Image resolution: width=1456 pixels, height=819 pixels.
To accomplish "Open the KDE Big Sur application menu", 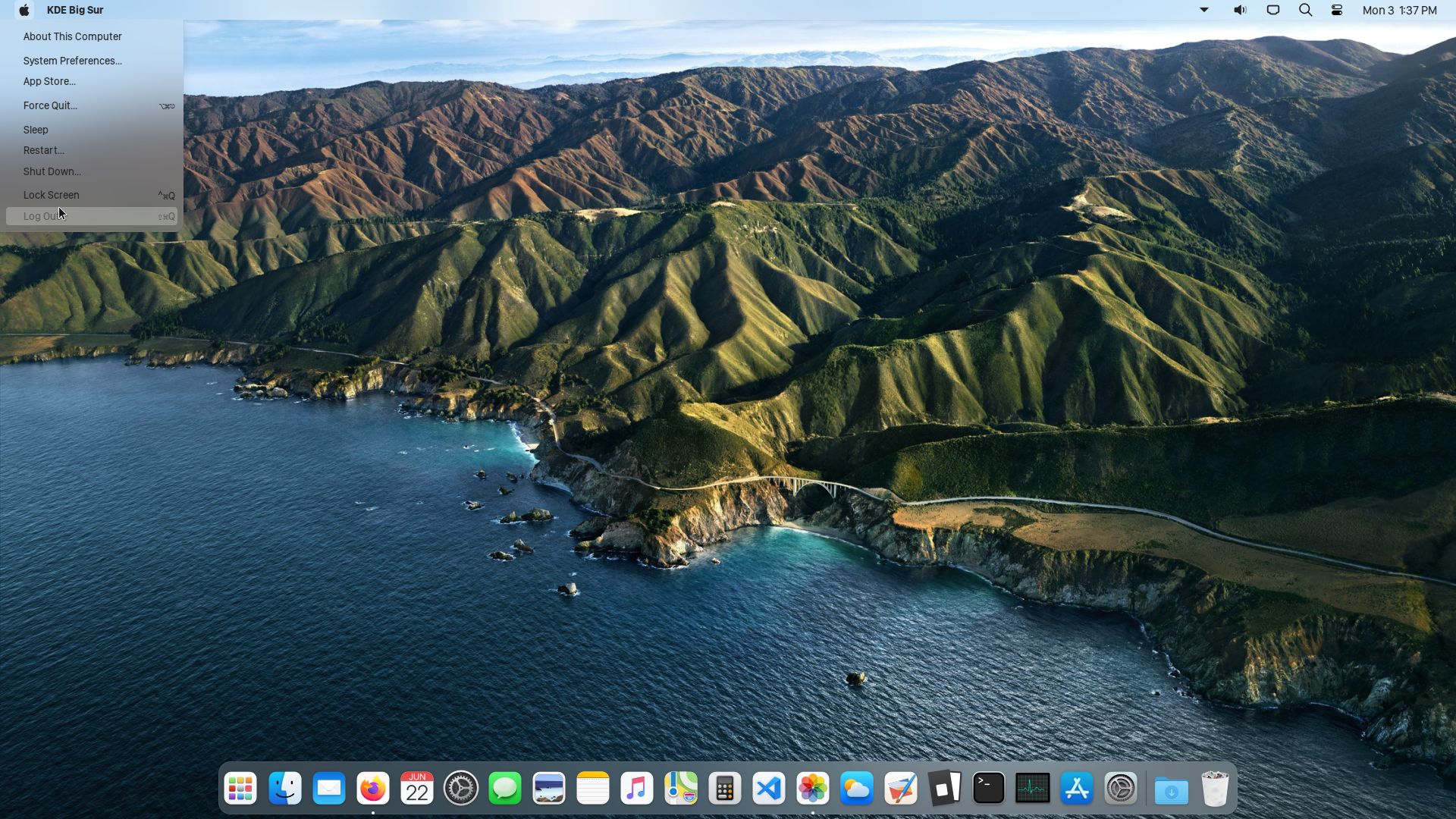I will click(75, 10).
